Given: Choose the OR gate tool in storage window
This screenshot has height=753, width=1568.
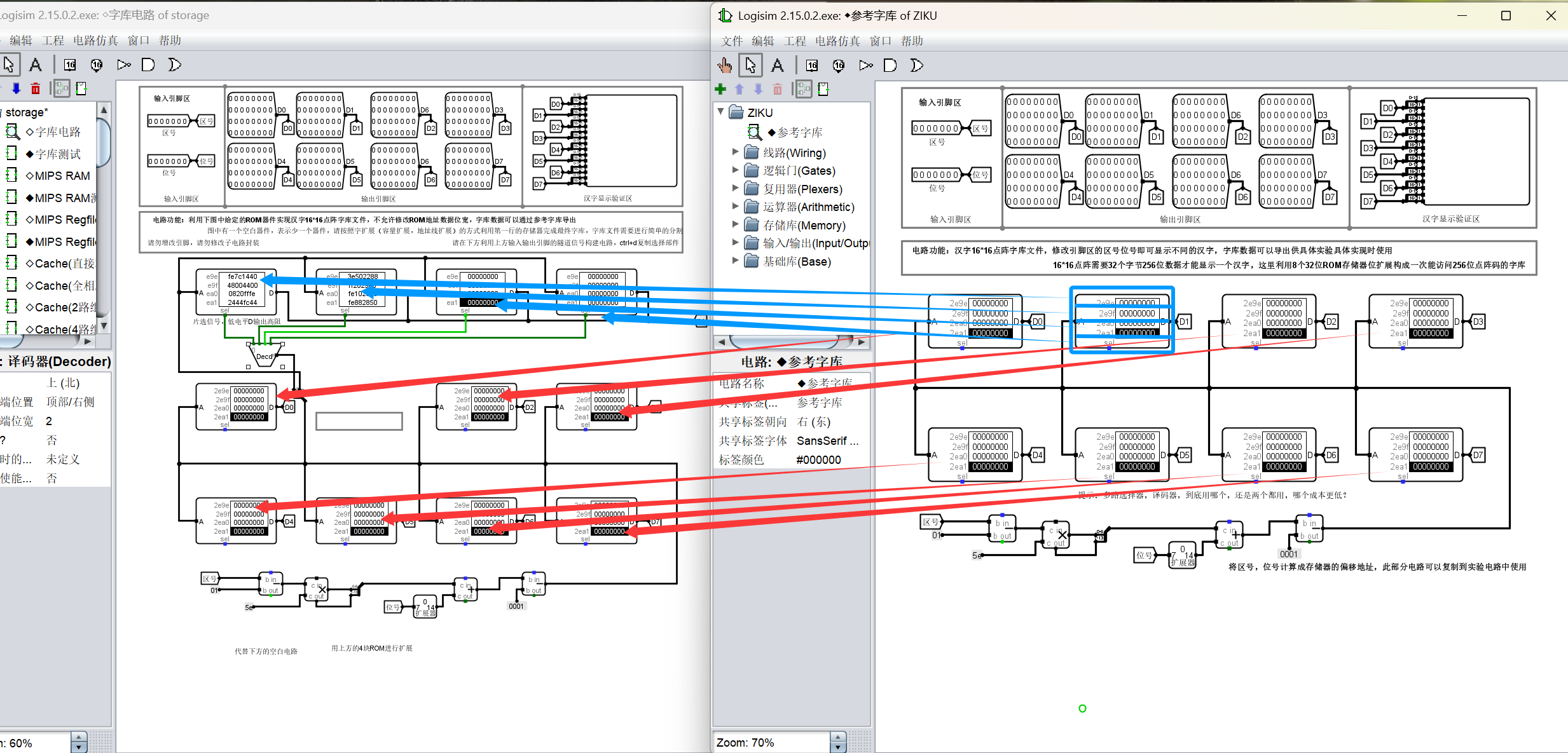Looking at the screenshot, I should click(174, 64).
